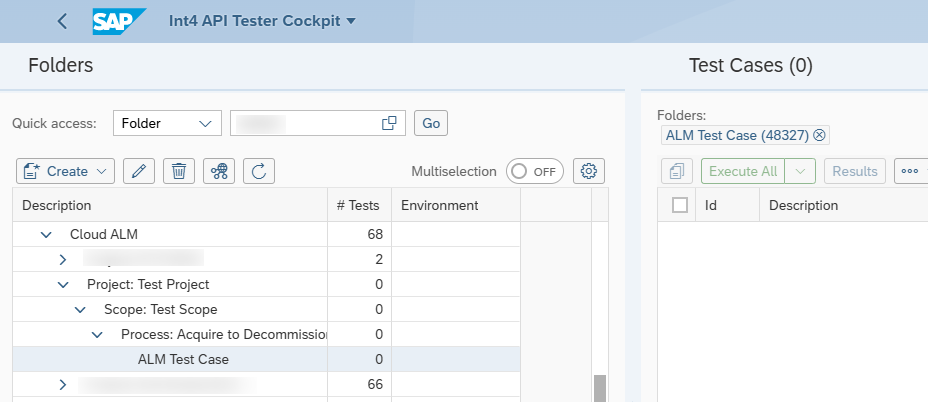Click the landscape network icon button

[219, 171]
